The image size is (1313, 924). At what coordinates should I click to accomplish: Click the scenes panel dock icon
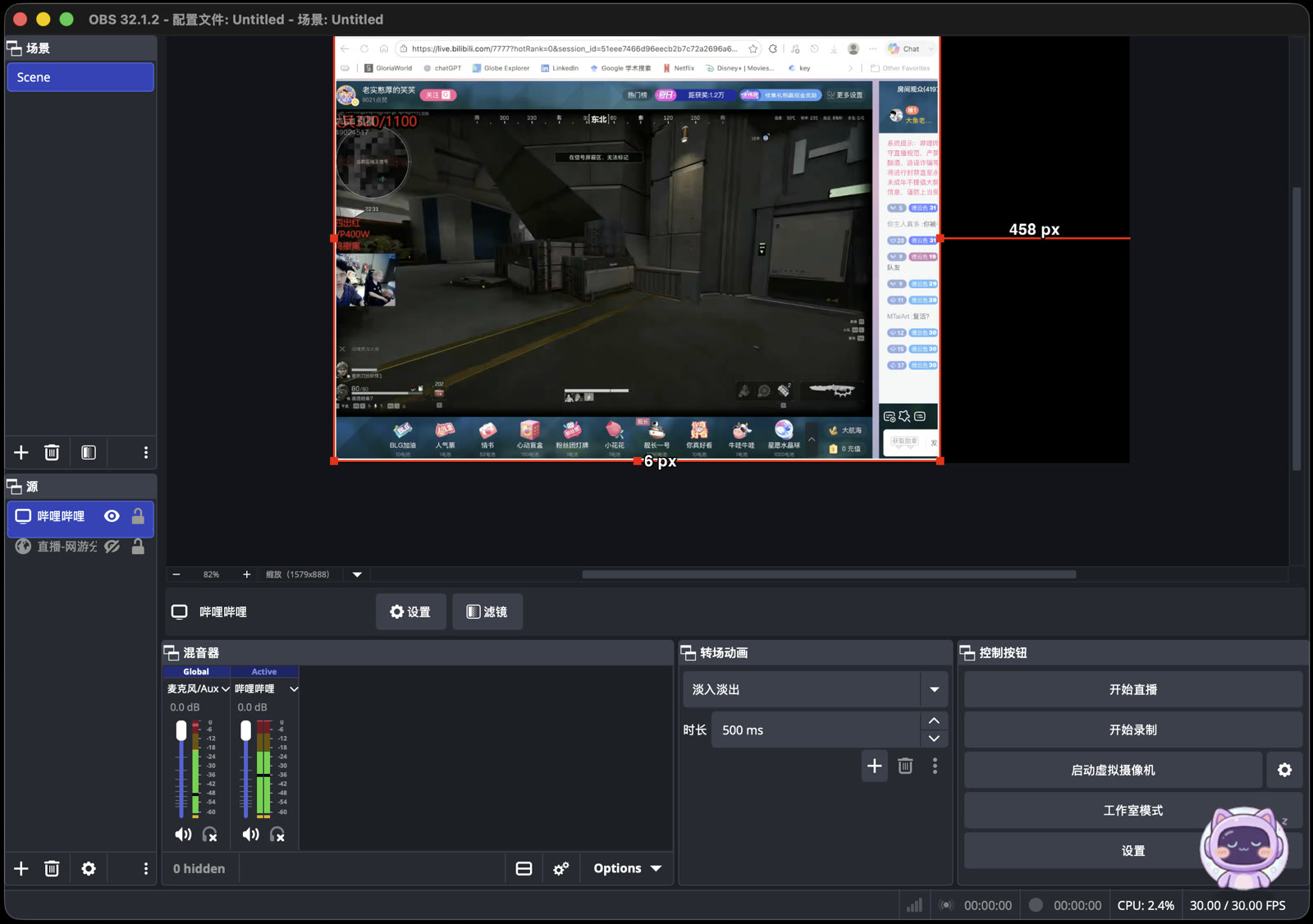click(14, 48)
